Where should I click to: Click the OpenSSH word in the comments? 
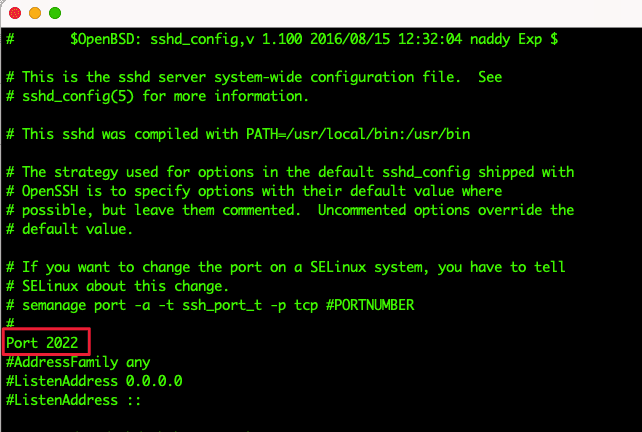pyautogui.click(x=54, y=191)
